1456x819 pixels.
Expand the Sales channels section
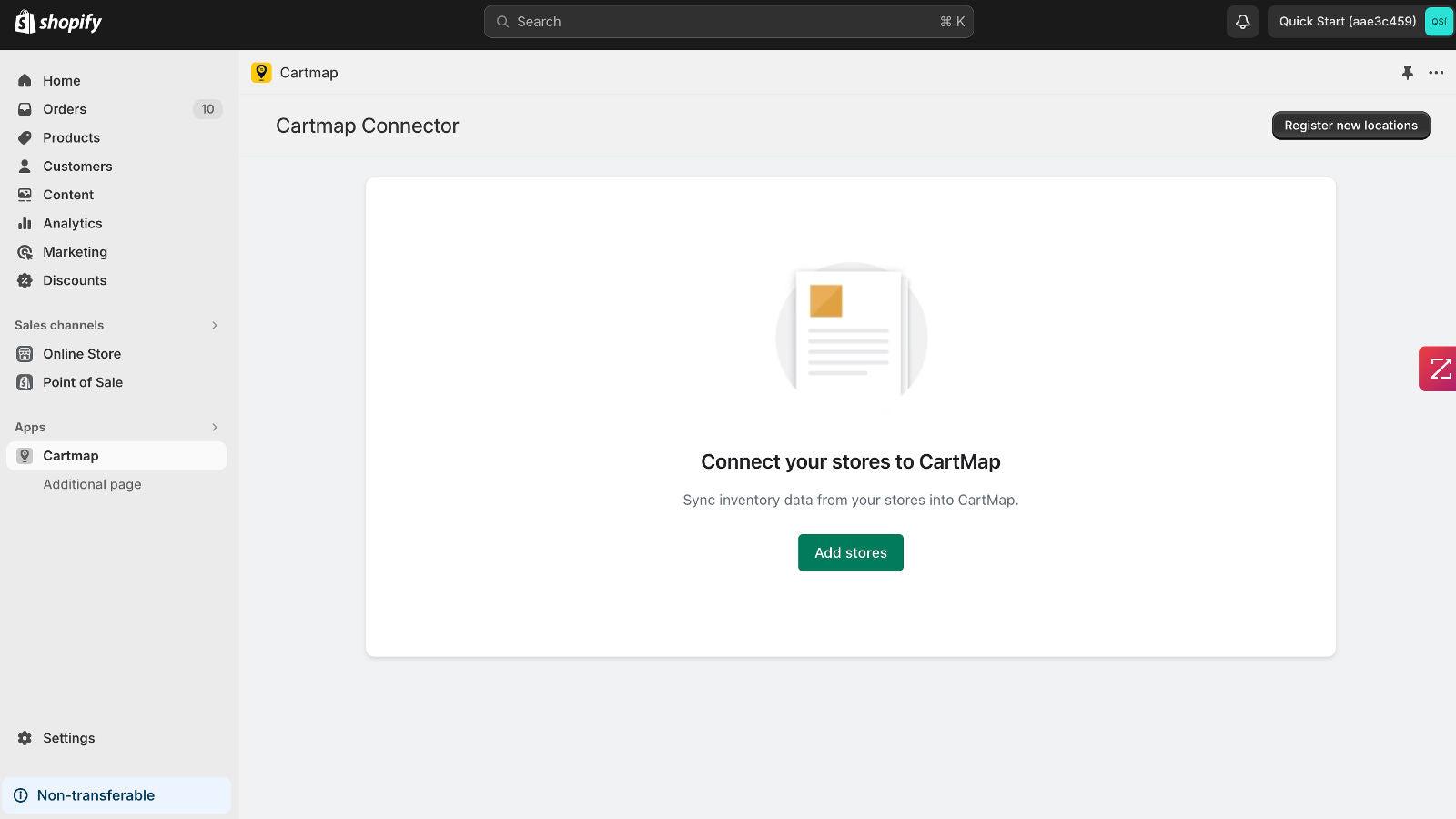[215, 325]
